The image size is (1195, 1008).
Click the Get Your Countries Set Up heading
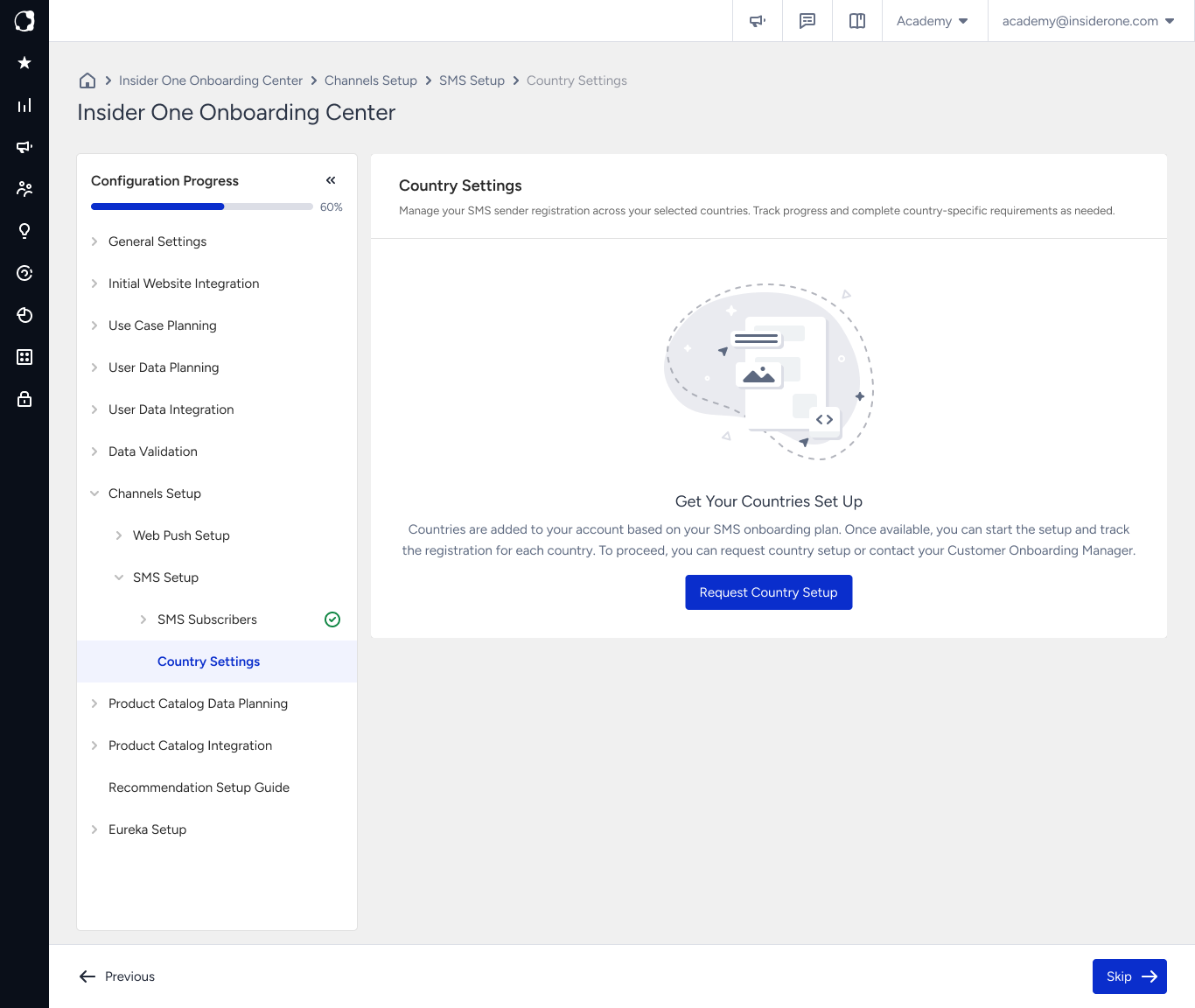[x=769, y=501]
